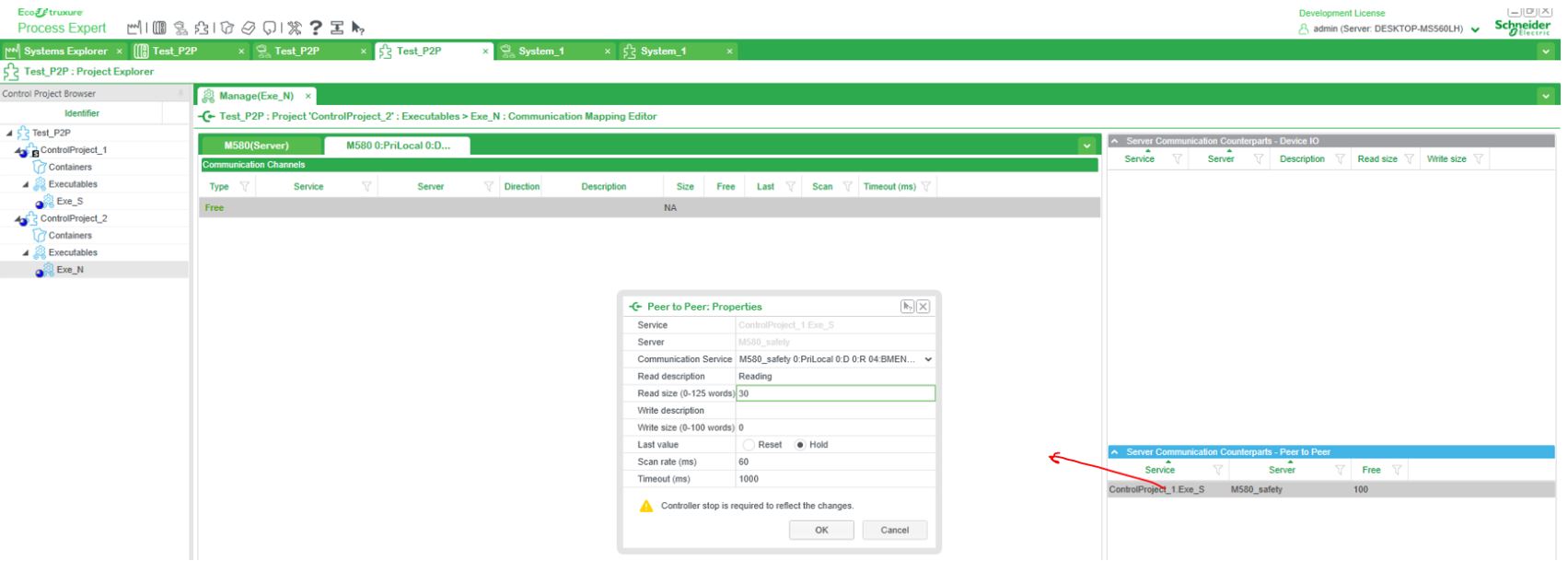Click the Timeout (ms) value field
This screenshot has width=1568, height=561.
point(835,479)
